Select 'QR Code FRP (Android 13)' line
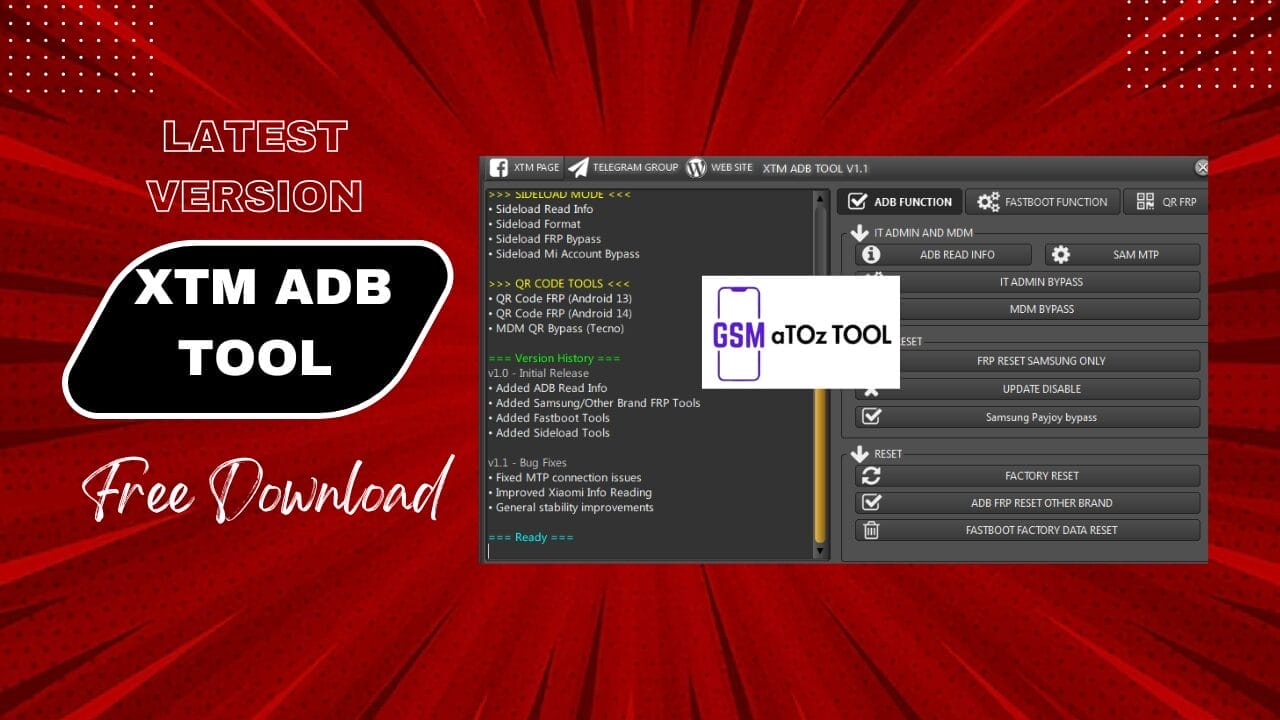Image resolution: width=1280 pixels, height=720 pixels. pyautogui.click(x=560, y=298)
